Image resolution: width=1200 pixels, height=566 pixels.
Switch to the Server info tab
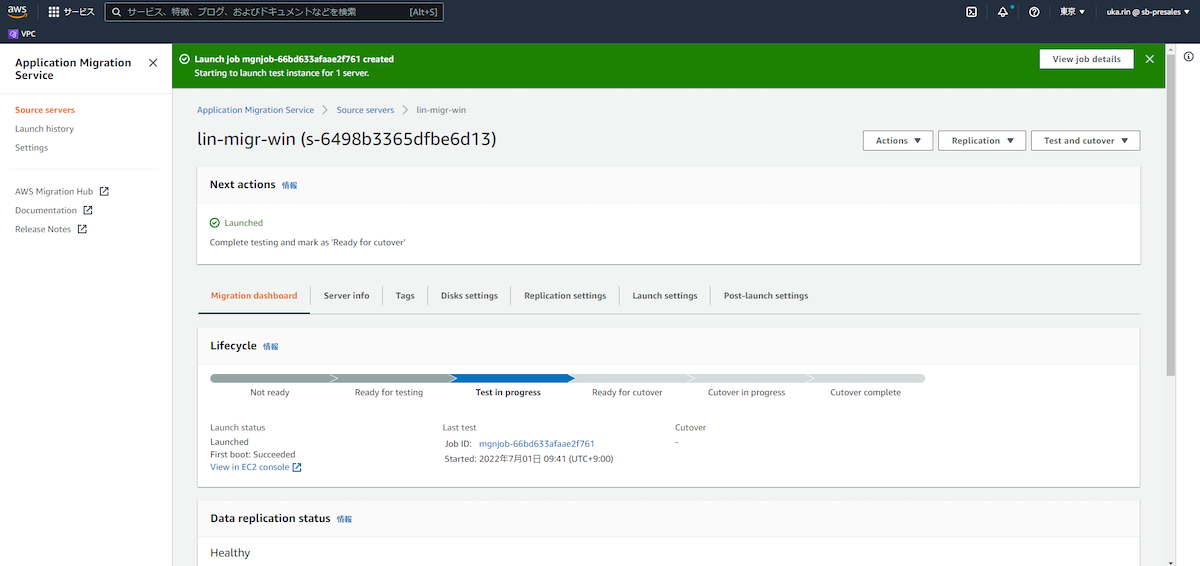[346, 296]
